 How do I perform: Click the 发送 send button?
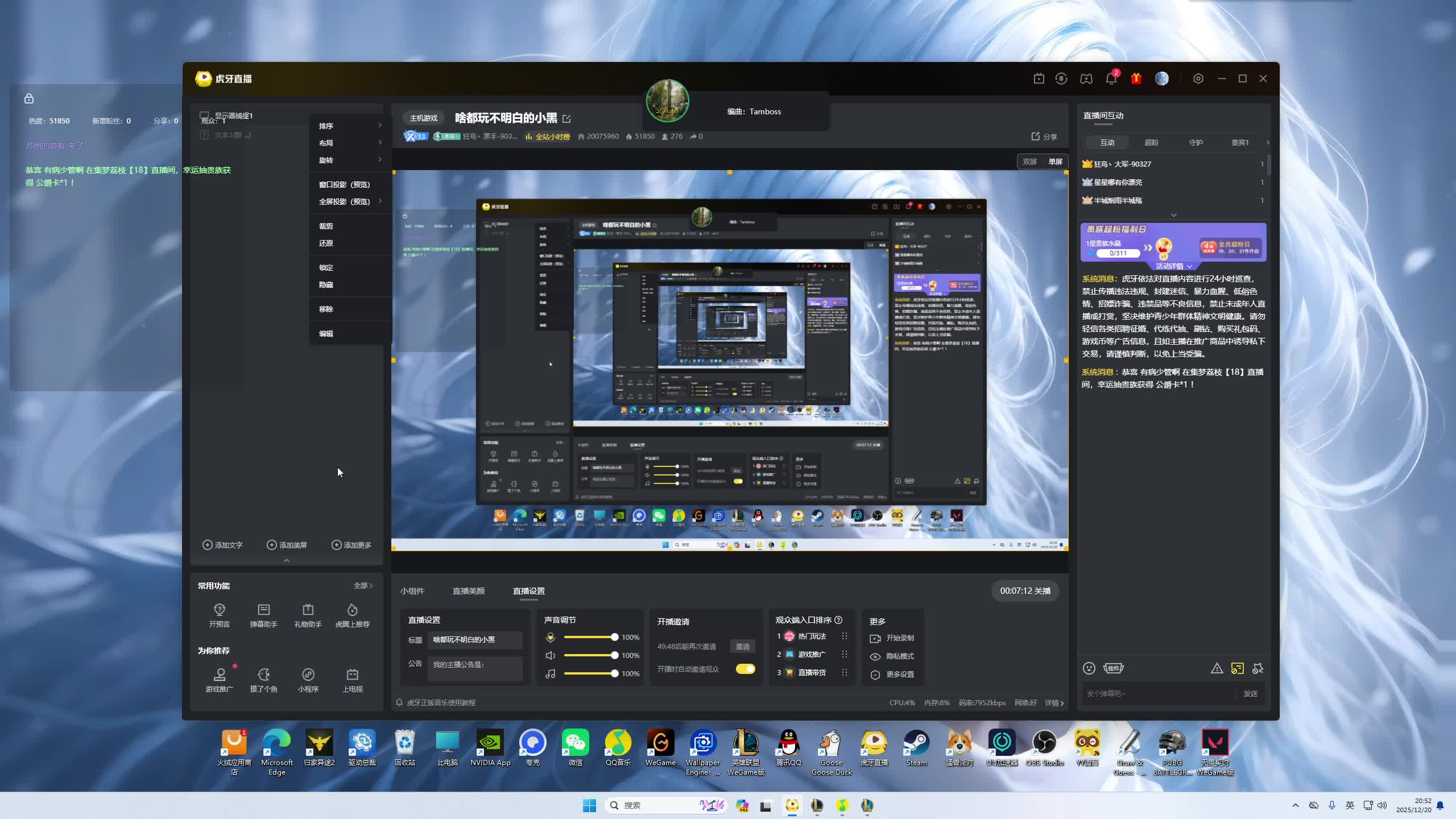[x=1250, y=694]
